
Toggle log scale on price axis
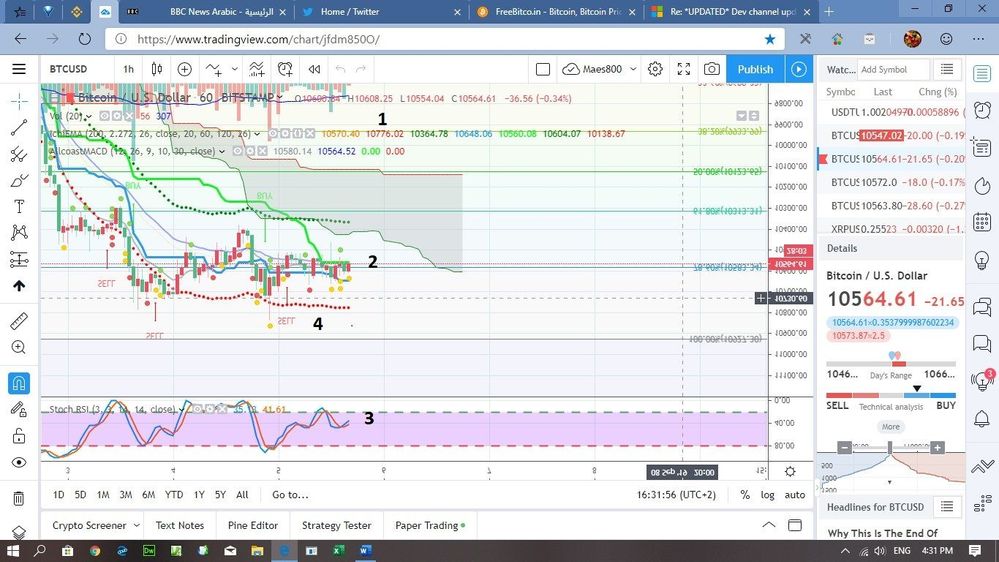point(768,494)
